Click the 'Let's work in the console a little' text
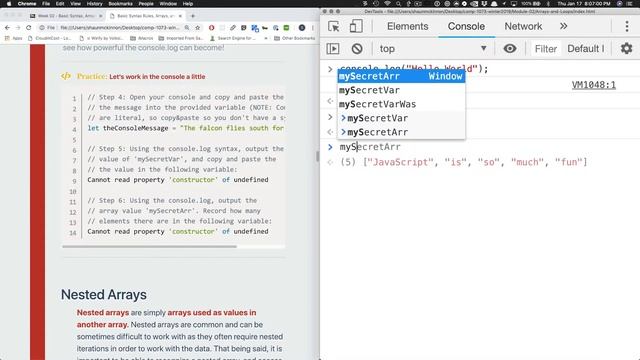The height and width of the screenshot is (360, 640). 157,77
